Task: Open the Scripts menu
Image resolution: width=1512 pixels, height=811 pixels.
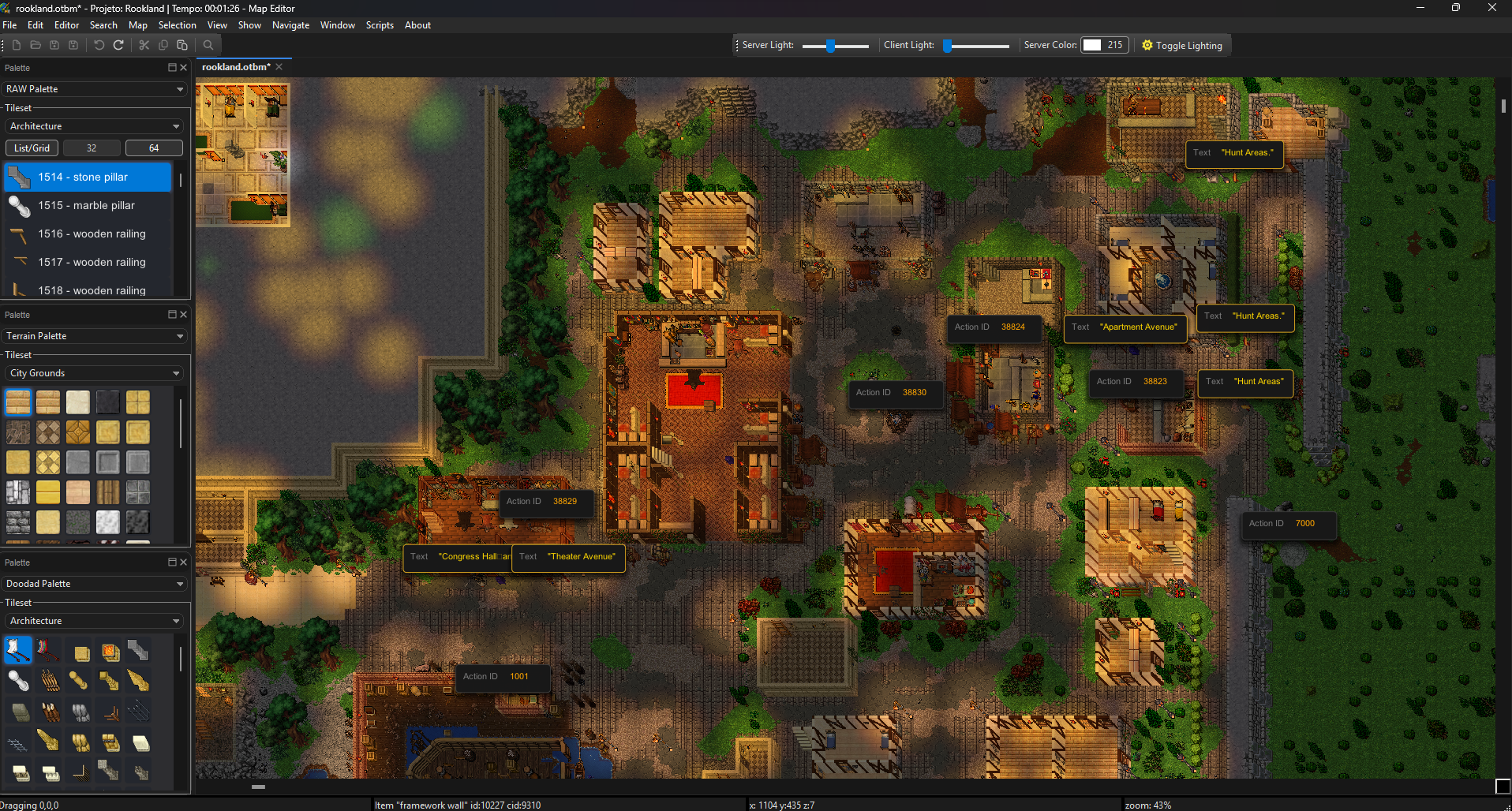Action: click(x=380, y=25)
